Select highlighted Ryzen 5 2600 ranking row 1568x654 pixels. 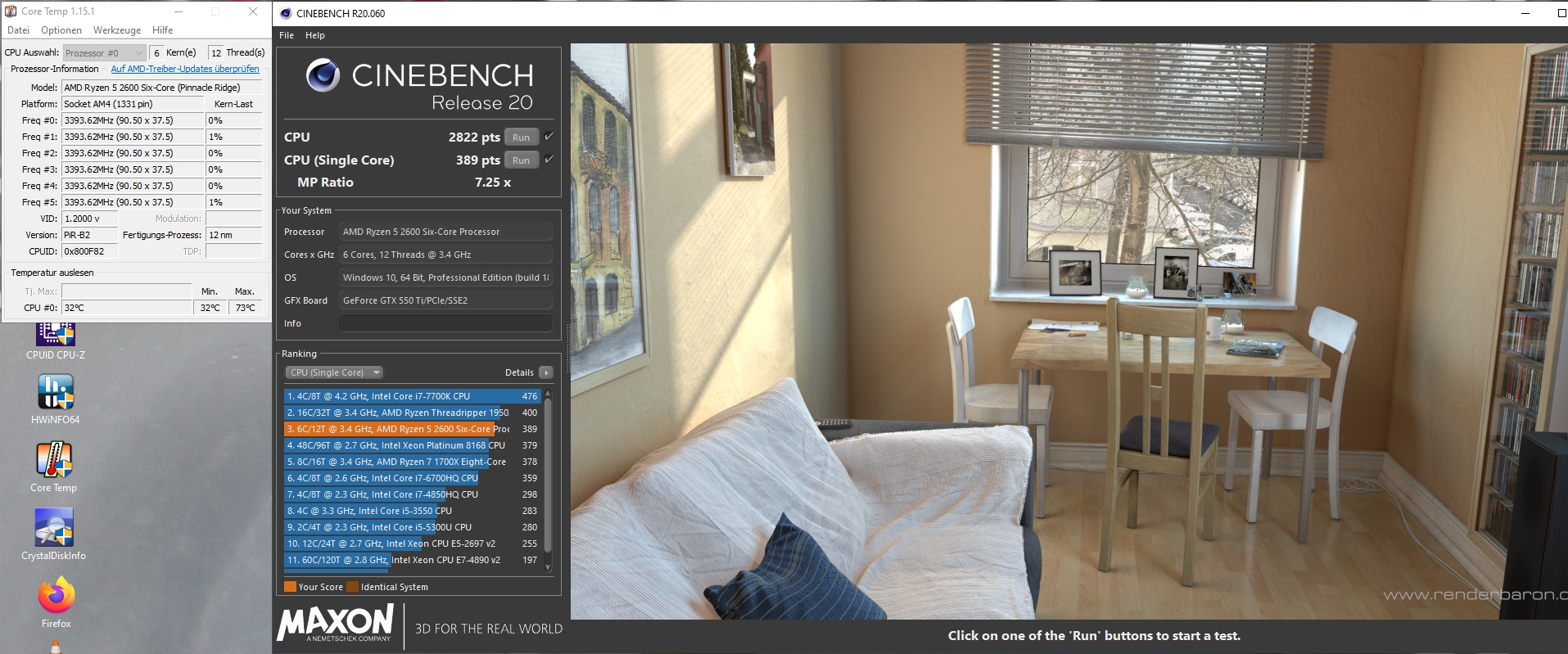(412, 429)
